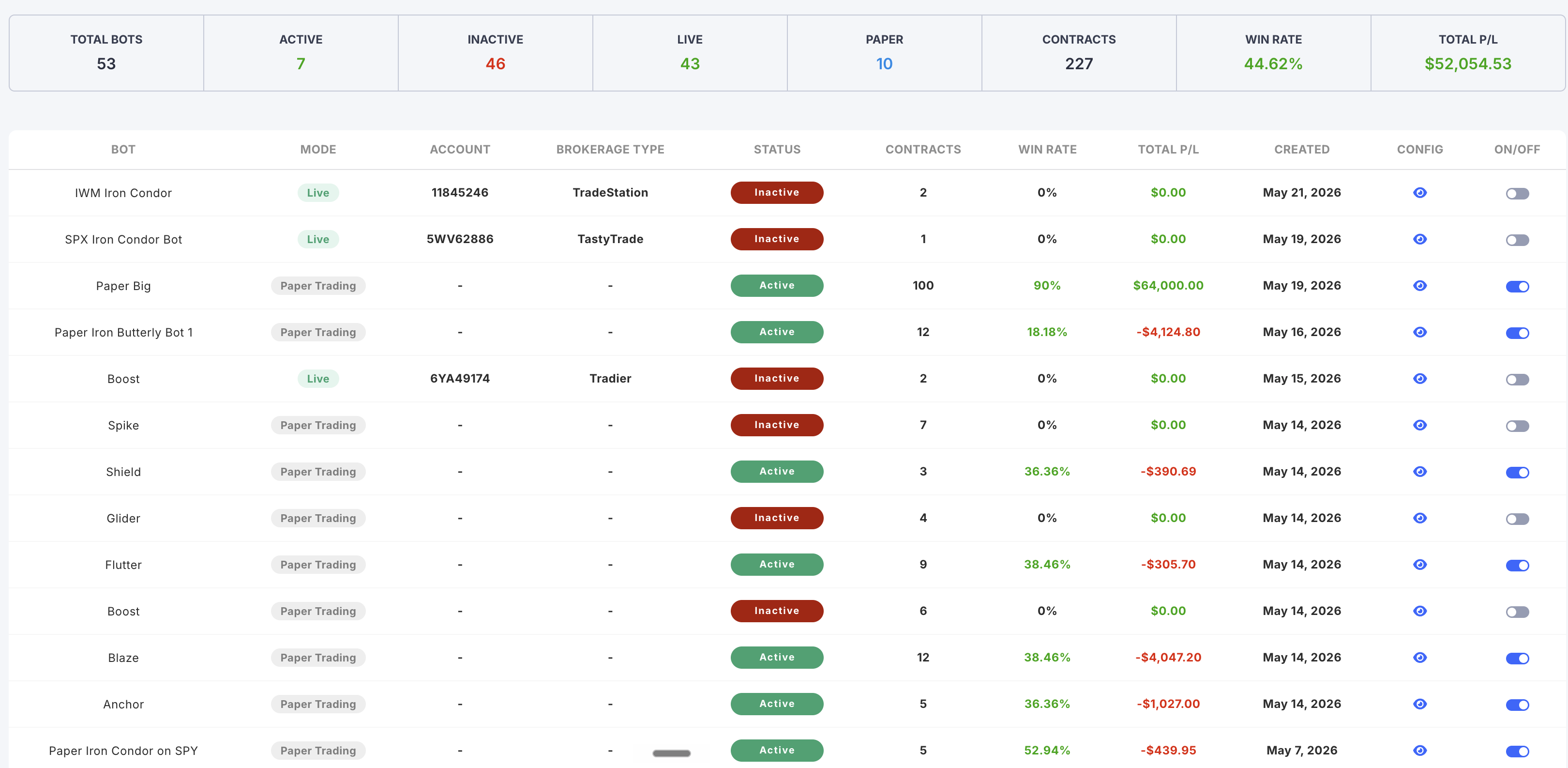The height and width of the screenshot is (768, 1568).
Task: Click account number 11845246
Action: click(x=460, y=192)
